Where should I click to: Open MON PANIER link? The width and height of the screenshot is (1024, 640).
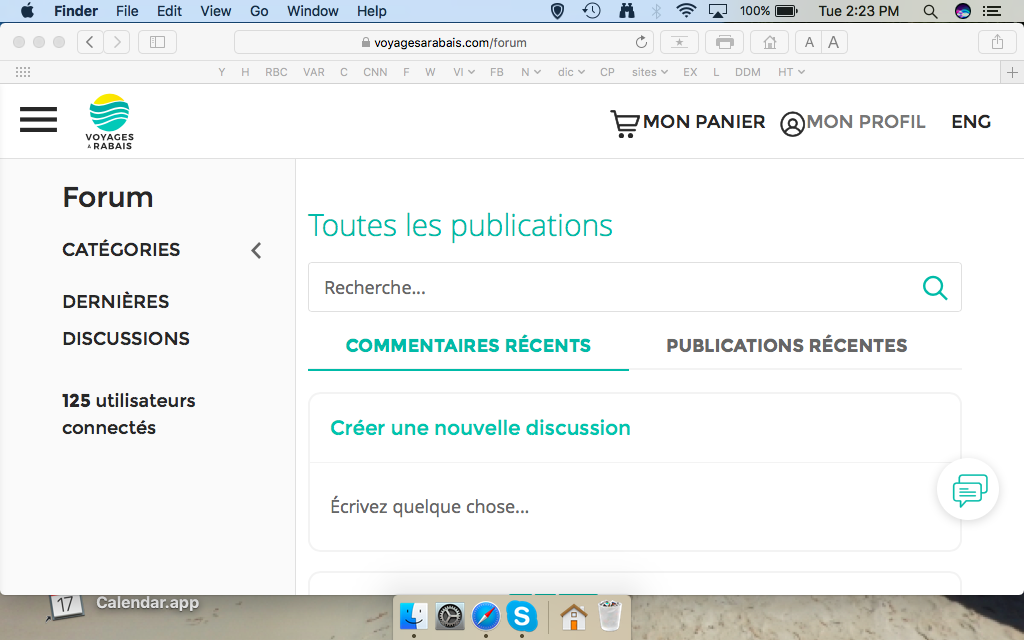point(703,121)
